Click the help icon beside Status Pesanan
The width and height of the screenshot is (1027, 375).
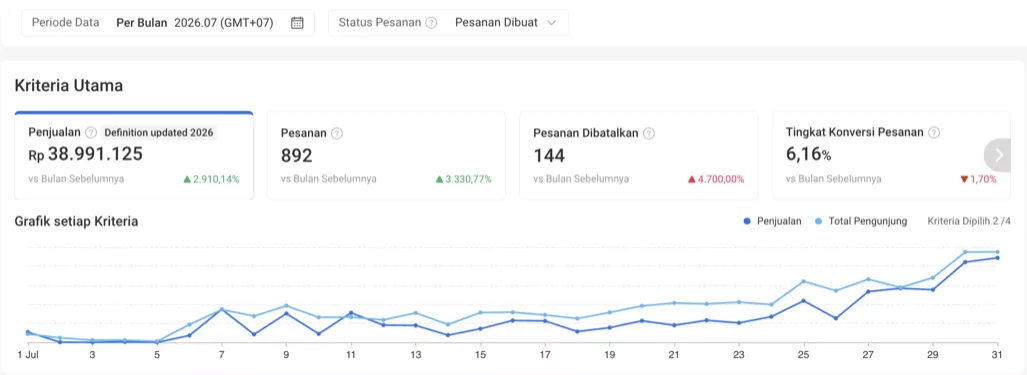pyautogui.click(x=431, y=22)
